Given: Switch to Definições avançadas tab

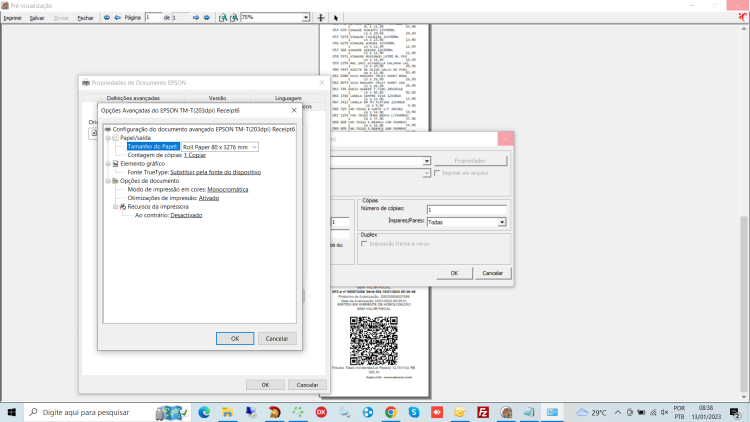Looking at the screenshot, I should point(133,98).
